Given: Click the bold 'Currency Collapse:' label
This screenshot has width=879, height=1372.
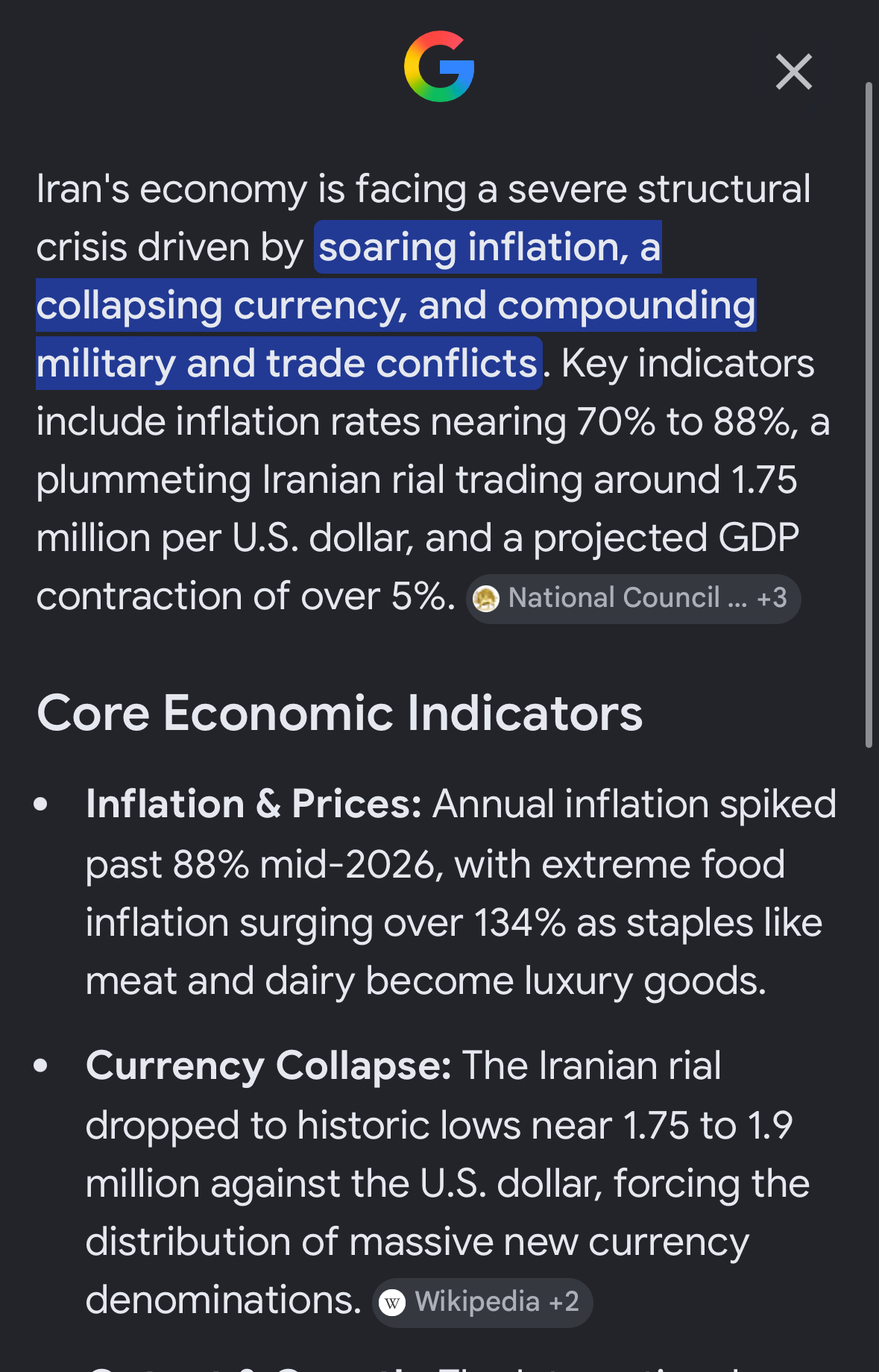Looking at the screenshot, I should click(268, 1066).
